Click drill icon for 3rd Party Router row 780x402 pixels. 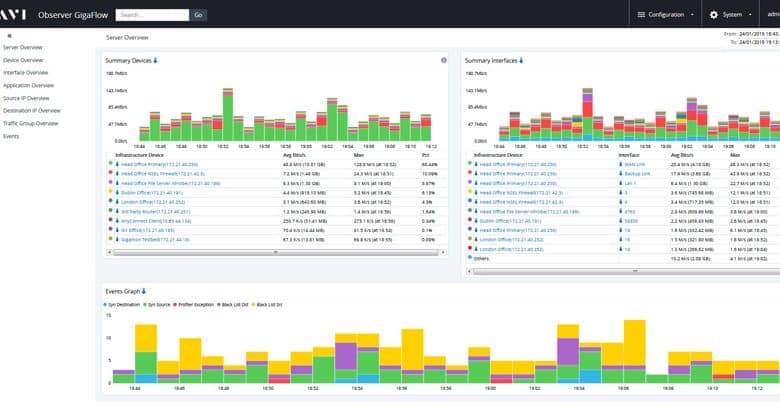coord(117,211)
